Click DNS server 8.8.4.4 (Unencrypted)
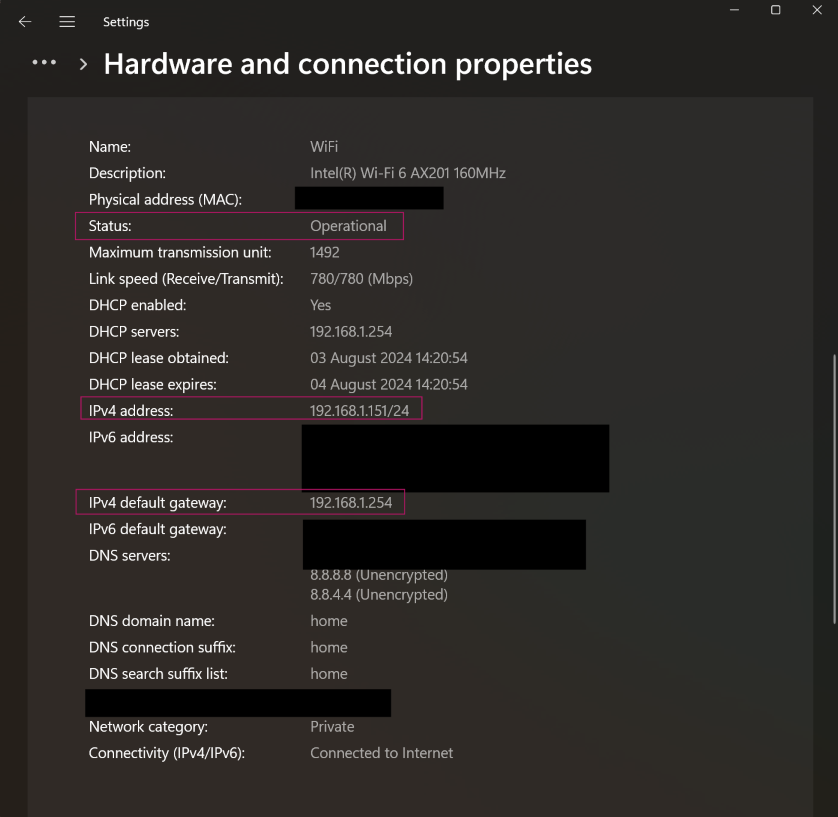This screenshot has width=838, height=817. (x=379, y=595)
